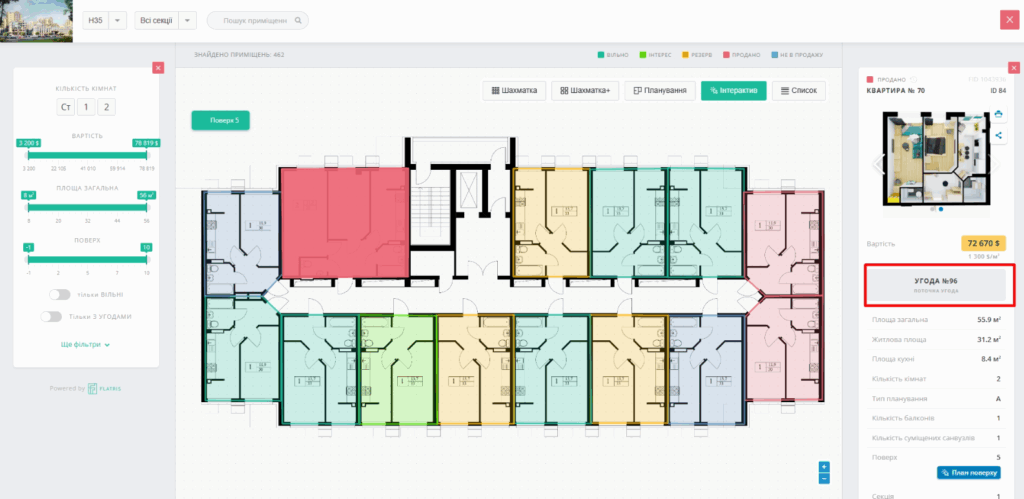Print the apartment card with printer icon

pos(998,114)
